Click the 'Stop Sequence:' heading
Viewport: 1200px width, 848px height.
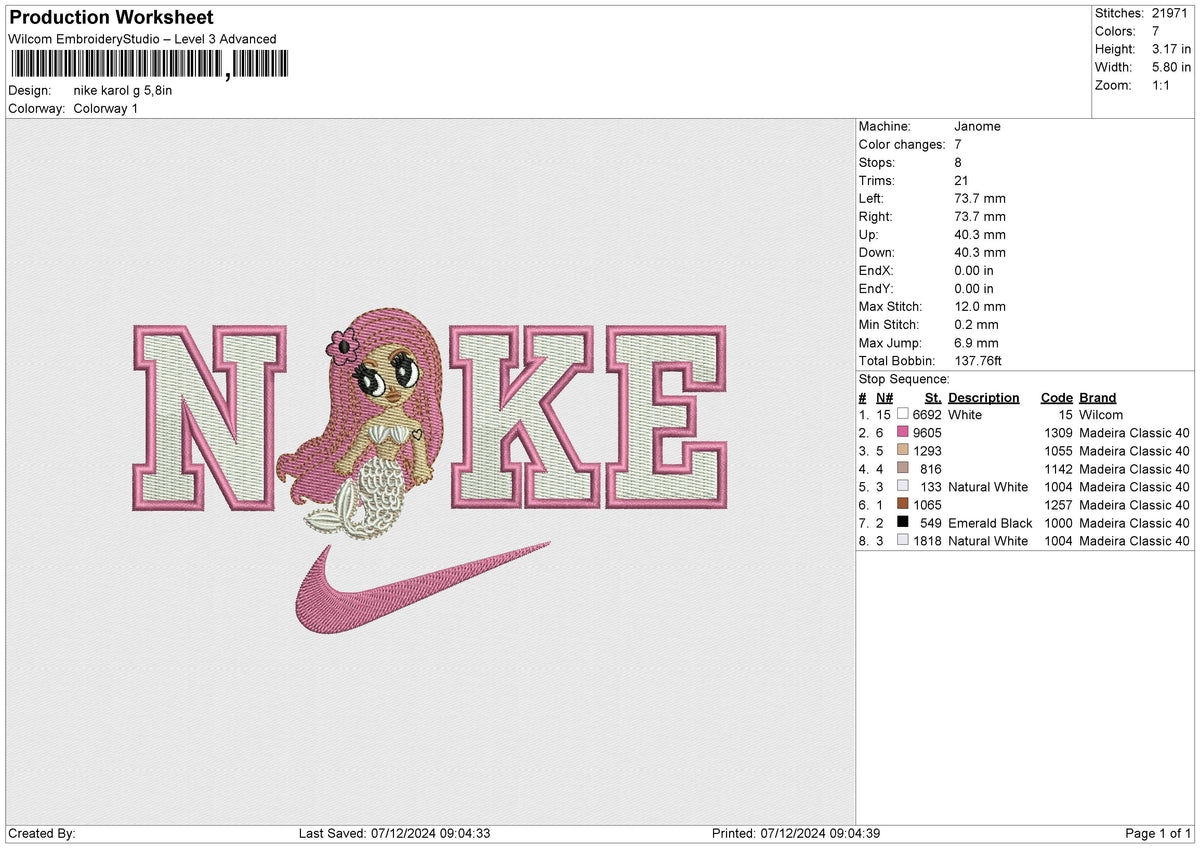[x=904, y=379]
